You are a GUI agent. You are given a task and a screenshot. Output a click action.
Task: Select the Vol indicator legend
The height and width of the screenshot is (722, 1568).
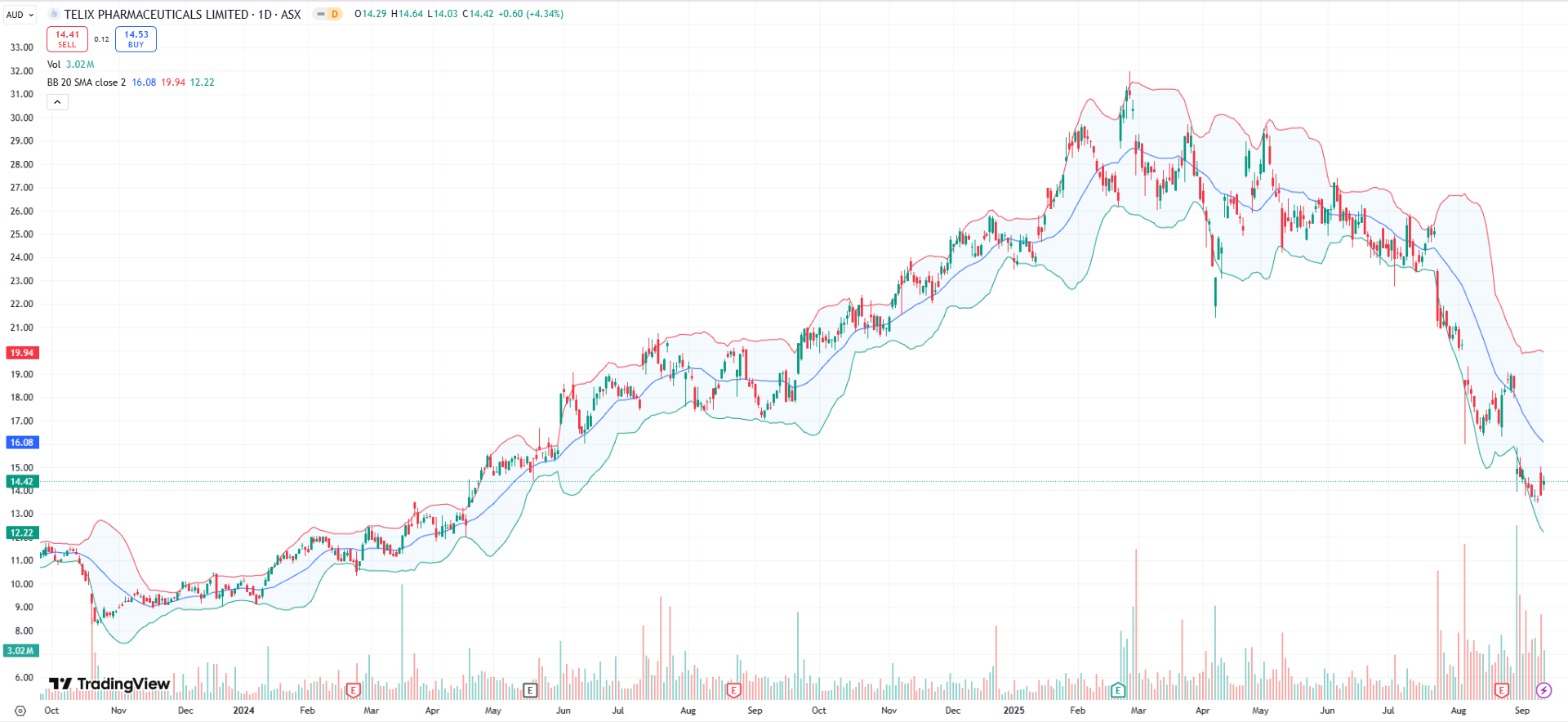54,65
